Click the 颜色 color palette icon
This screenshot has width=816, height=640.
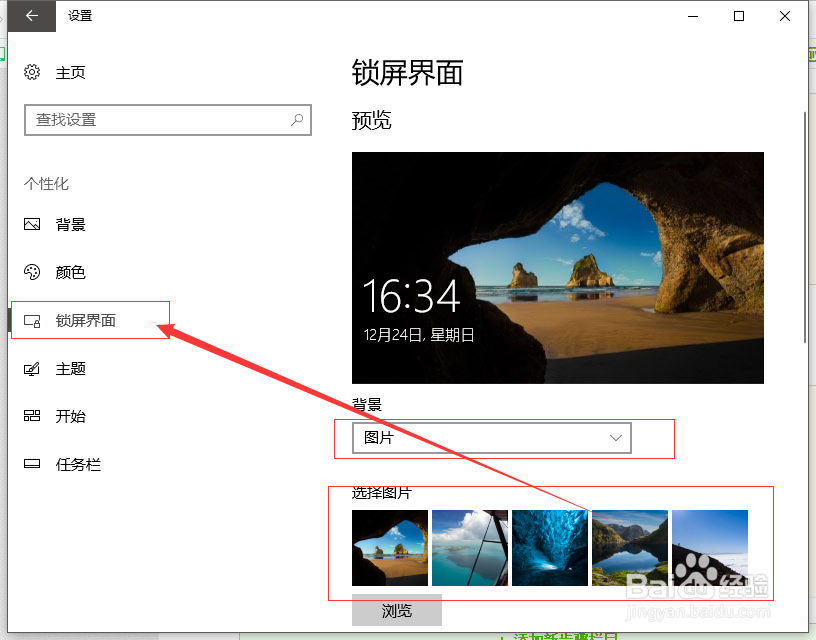point(31,272)
